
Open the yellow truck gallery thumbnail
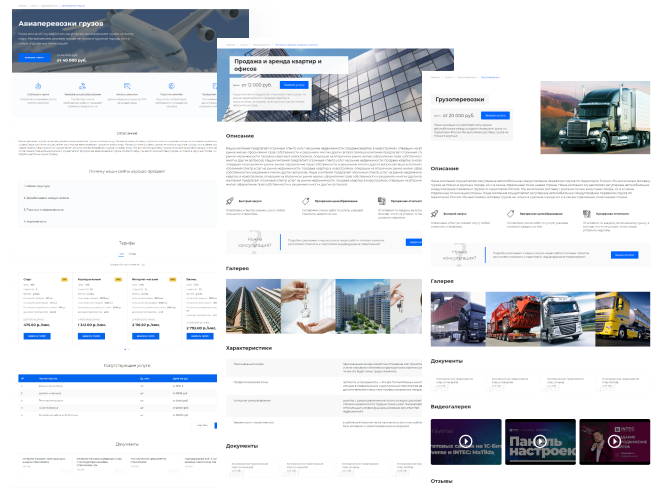[622, 319]
